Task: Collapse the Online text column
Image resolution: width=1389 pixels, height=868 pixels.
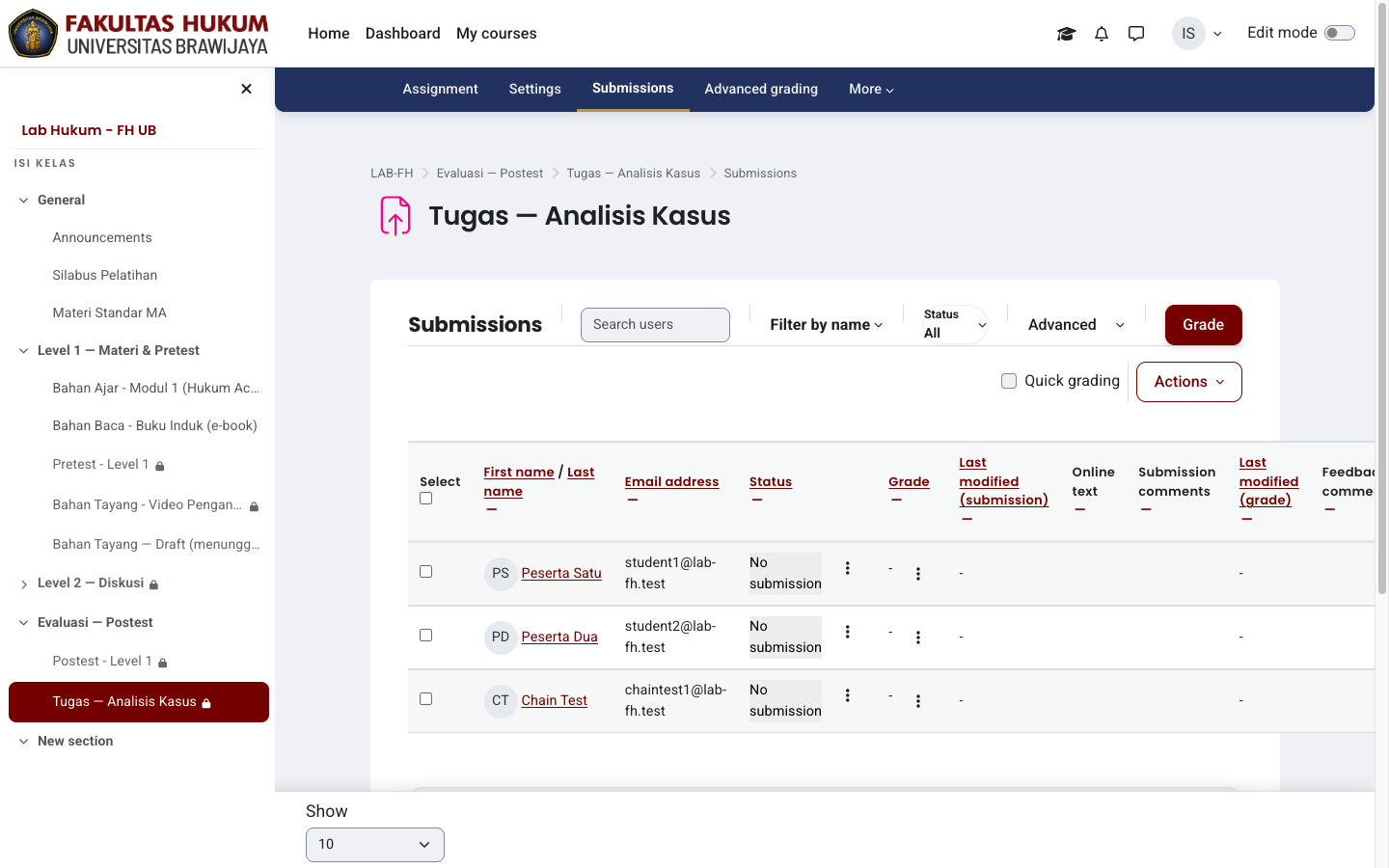Action: (x=1079, y=509)
